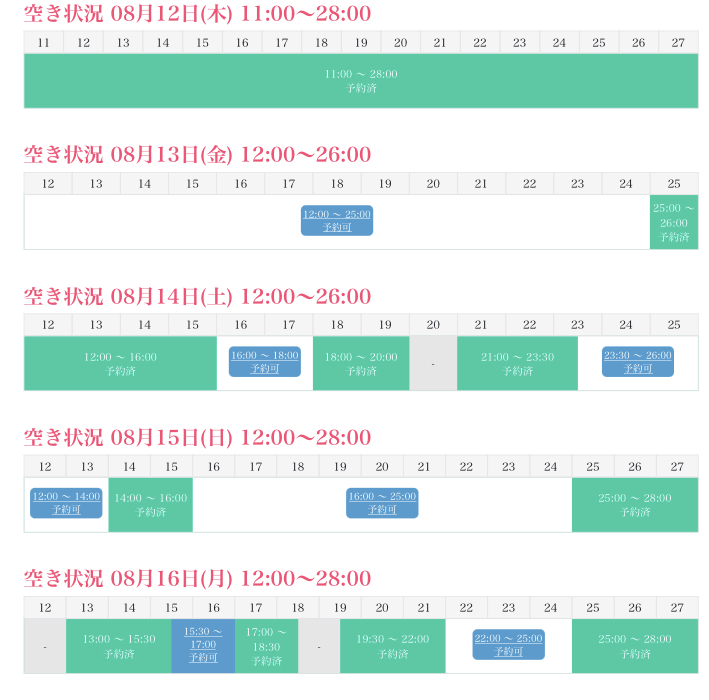The height and width of the screenshot is (700, 709).
Task: Select the booked 25:00～28:00 block on August 15
Action: pyautogui.click(x=635, y=504)
